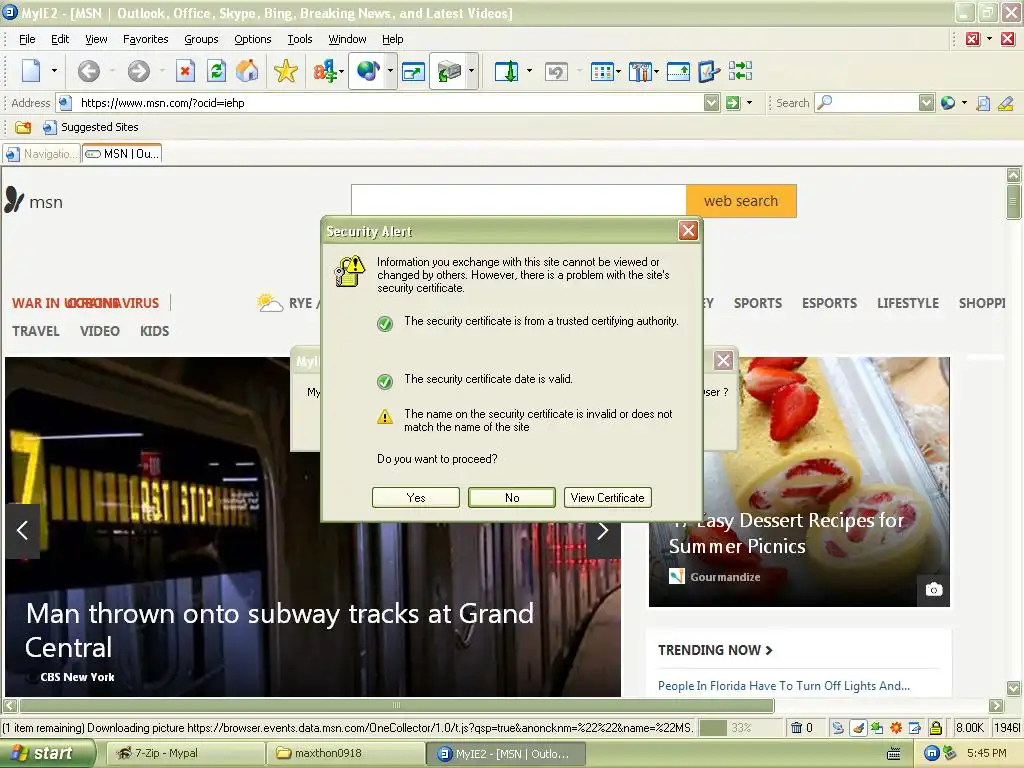
Task: Click the window with up arrow icon
Action: click(678, 71)
